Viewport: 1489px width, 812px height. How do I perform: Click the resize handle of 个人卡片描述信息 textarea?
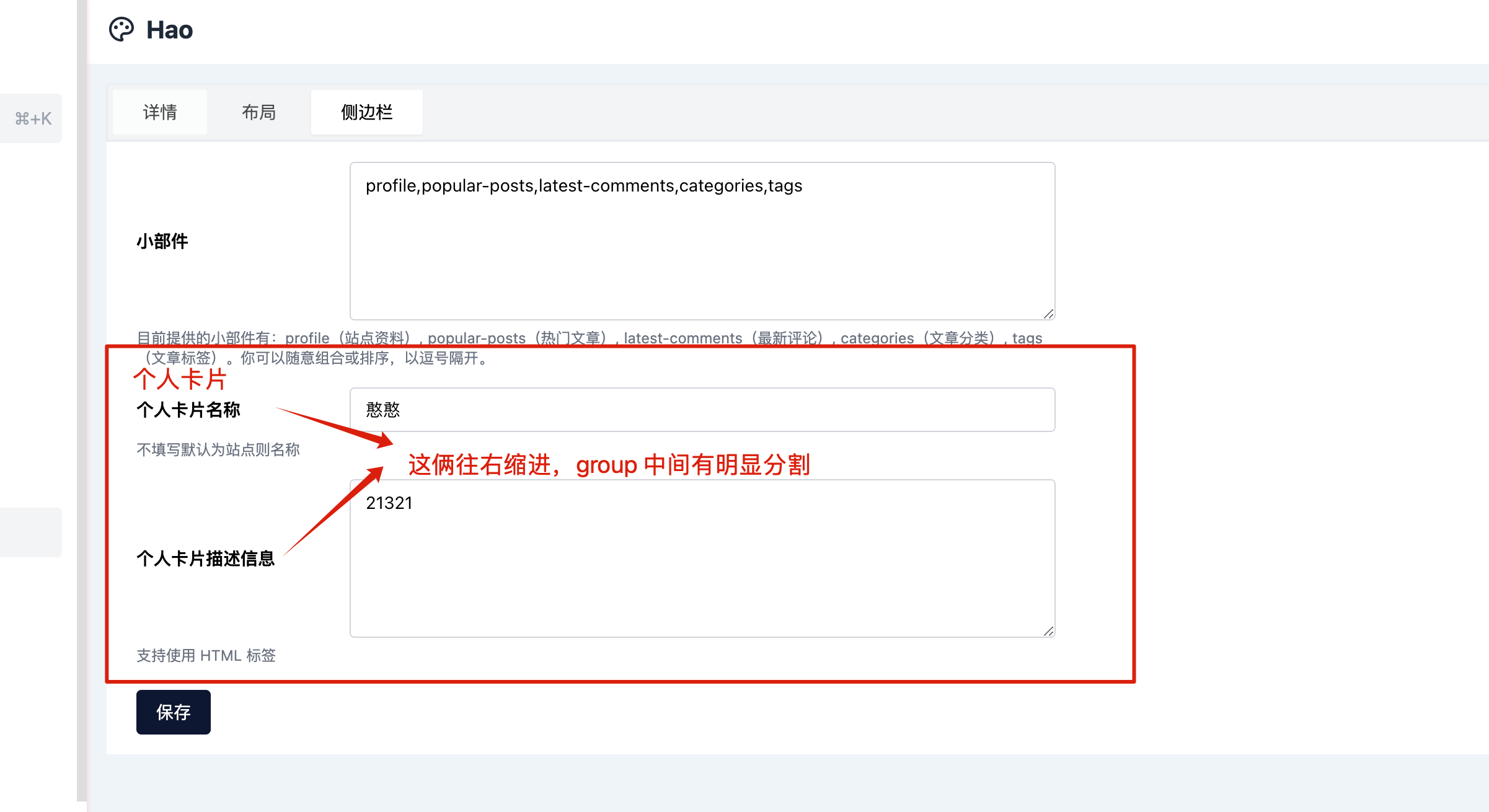point(1049,630)
